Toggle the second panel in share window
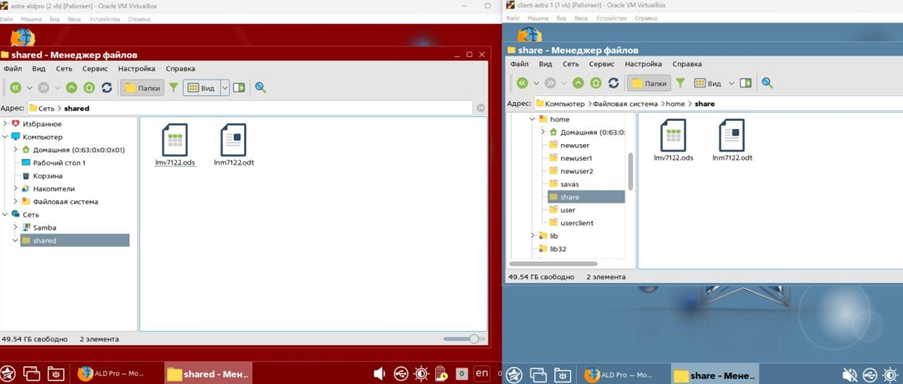Viewport: 903px width, 384px height. [746, 83]
